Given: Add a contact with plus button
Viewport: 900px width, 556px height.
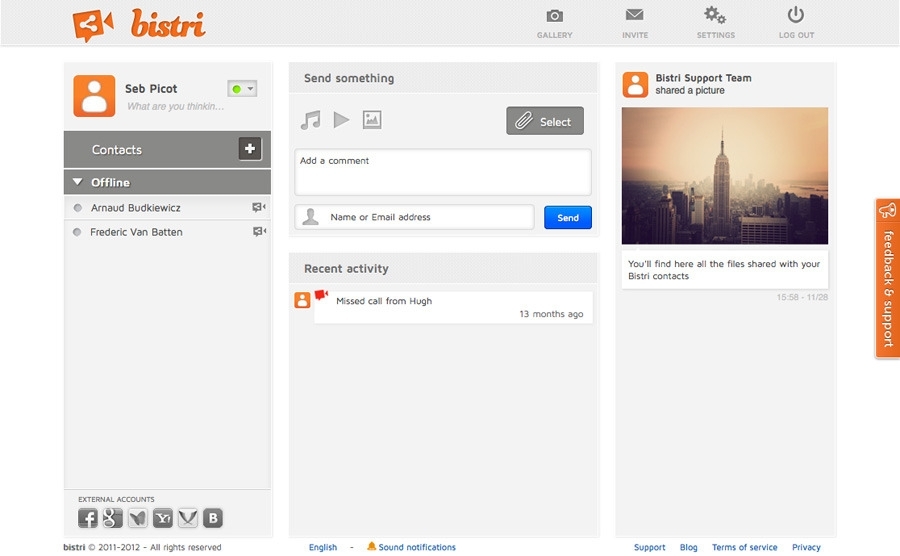Looking at the screenshot, I should tap(250, 149).
